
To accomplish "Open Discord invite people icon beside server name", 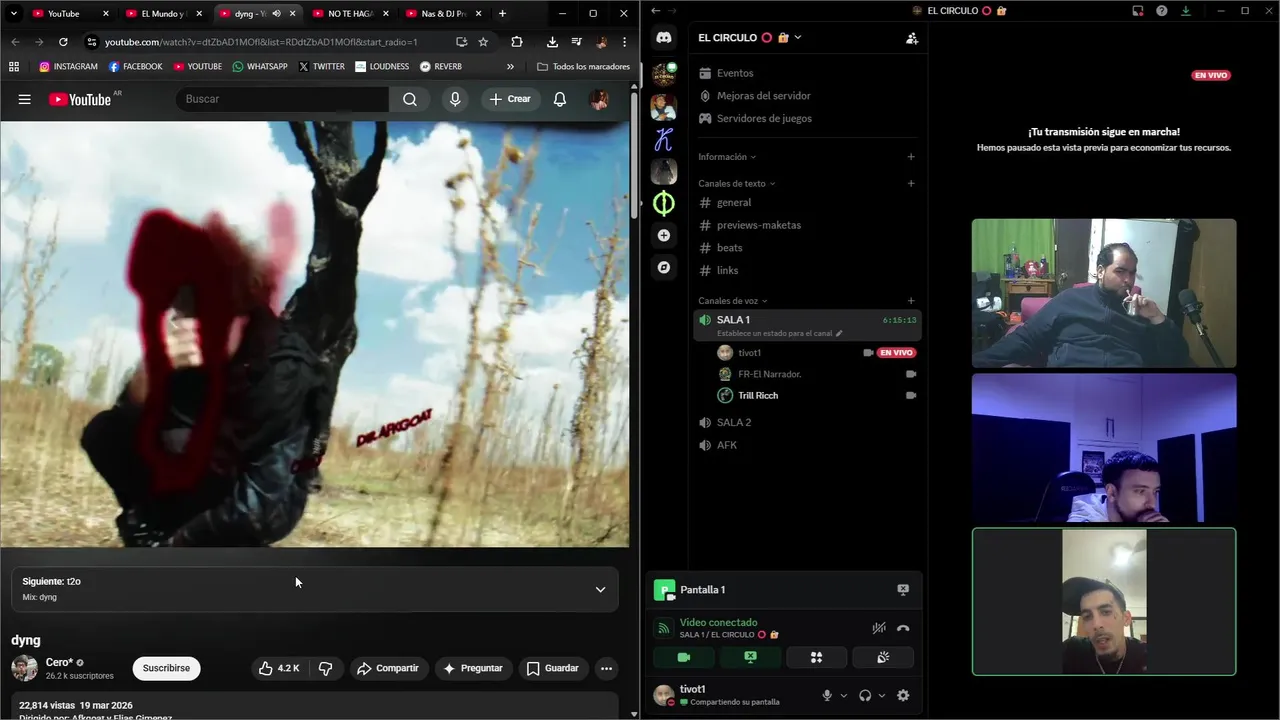I will click(x=911, y=38).
